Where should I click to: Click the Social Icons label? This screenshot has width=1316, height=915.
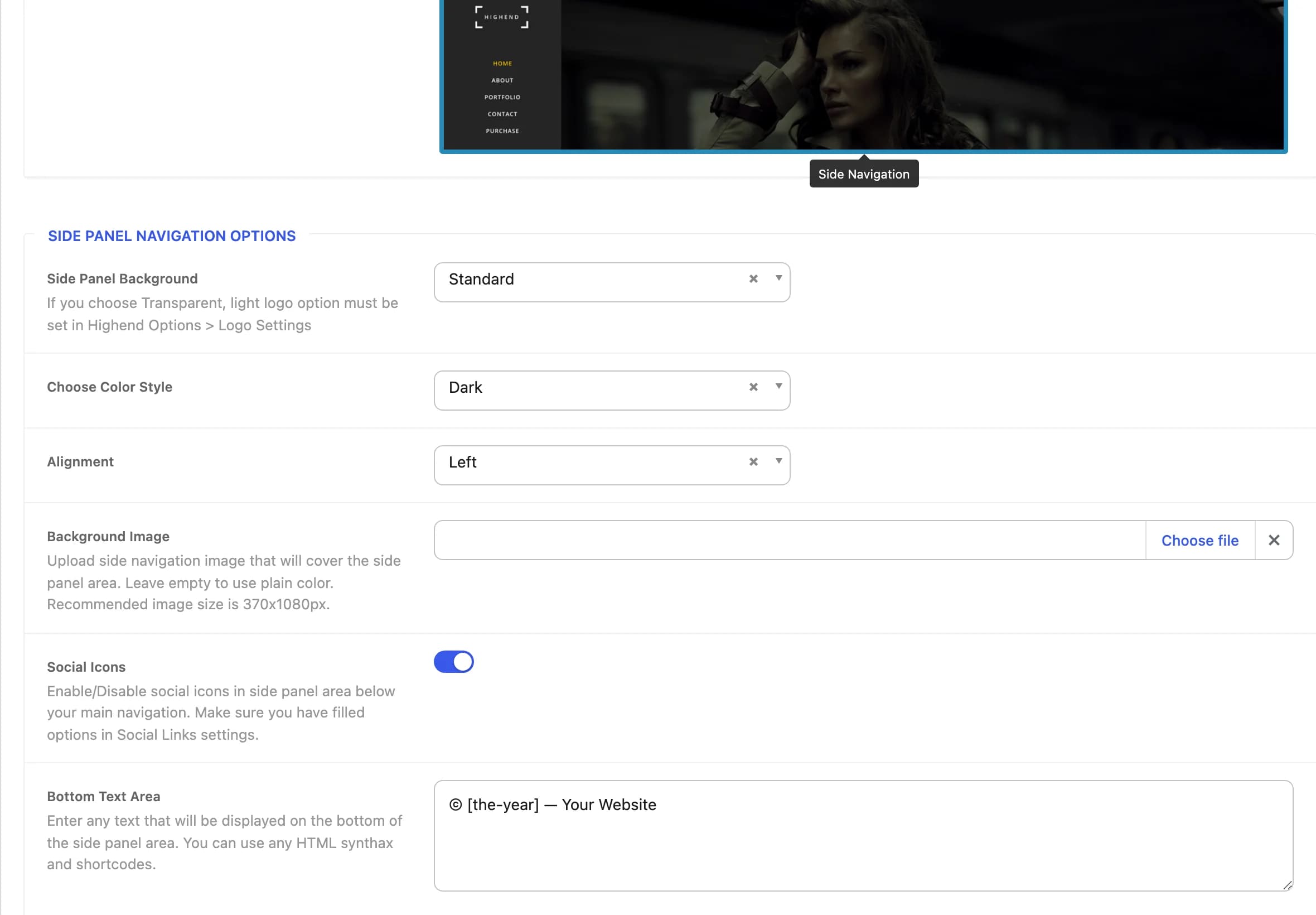(86, 667)
